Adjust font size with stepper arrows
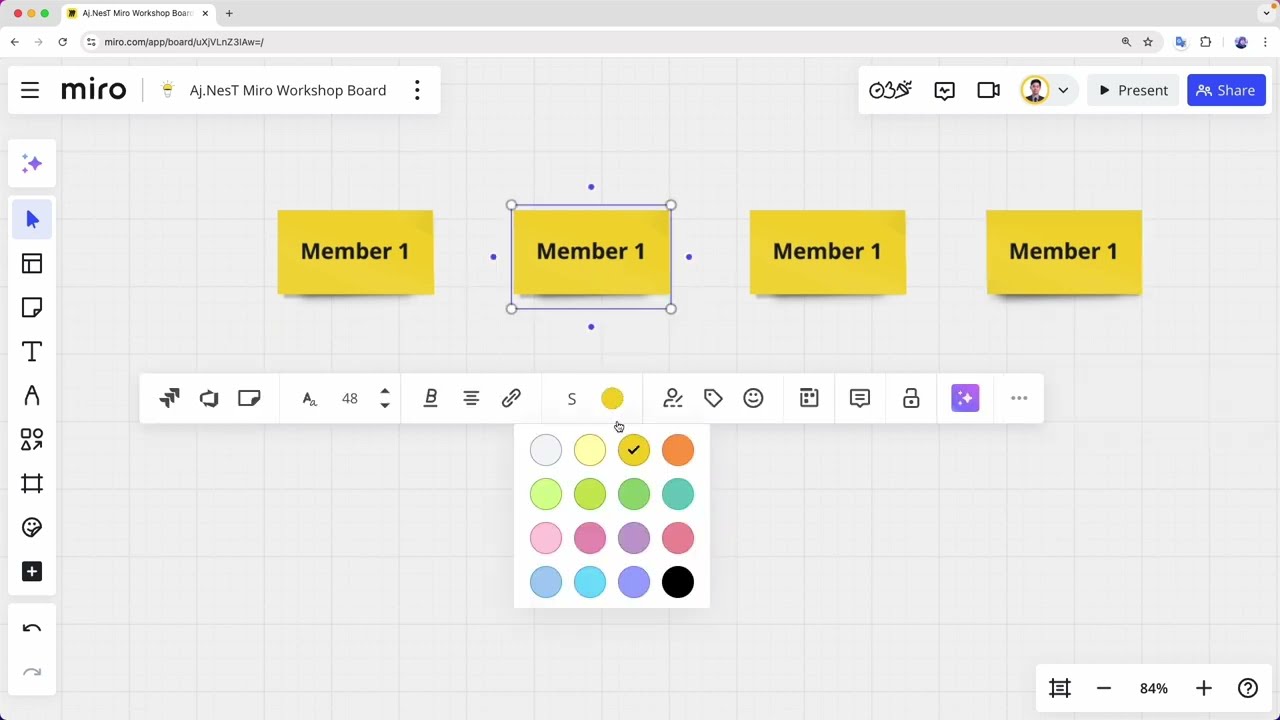This screenshot has height=720, width=1280. tap(385, 399)
